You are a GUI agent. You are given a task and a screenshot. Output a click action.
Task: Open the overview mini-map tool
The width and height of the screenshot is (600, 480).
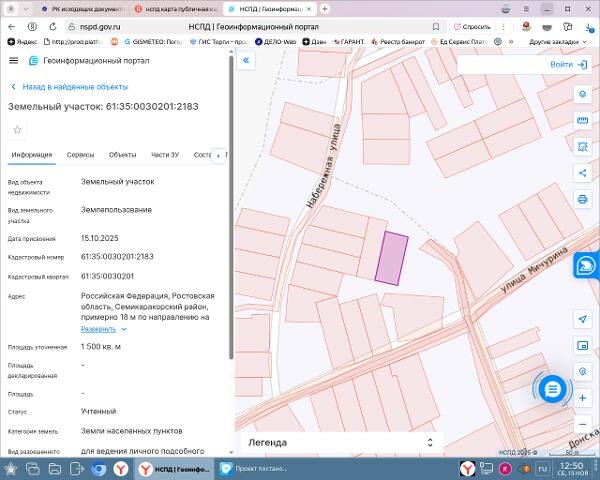coord(582,346)
